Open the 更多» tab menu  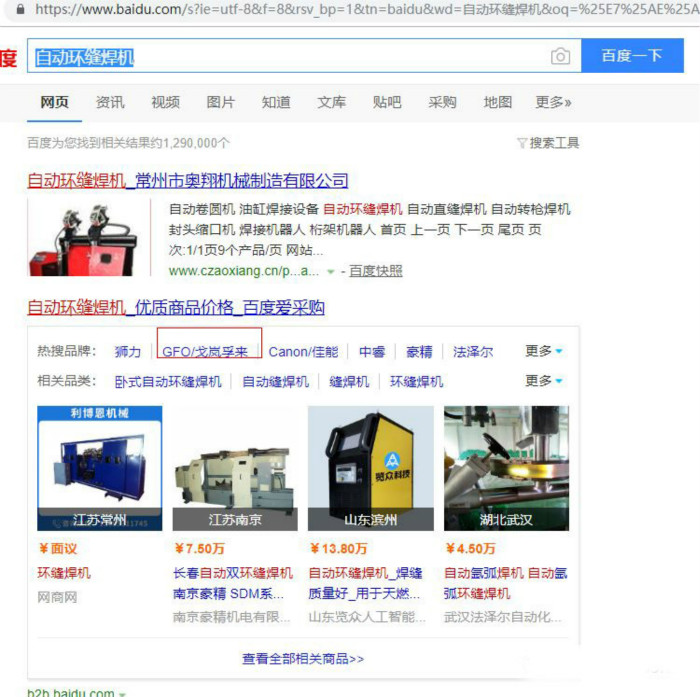coord(553,102)
